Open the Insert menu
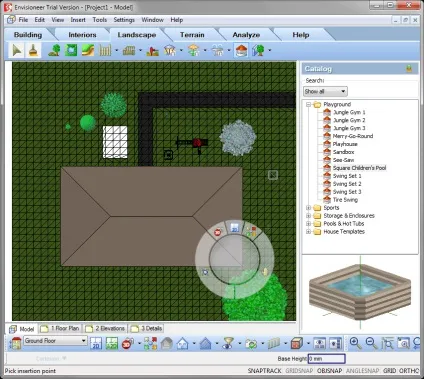 (78, 20)
